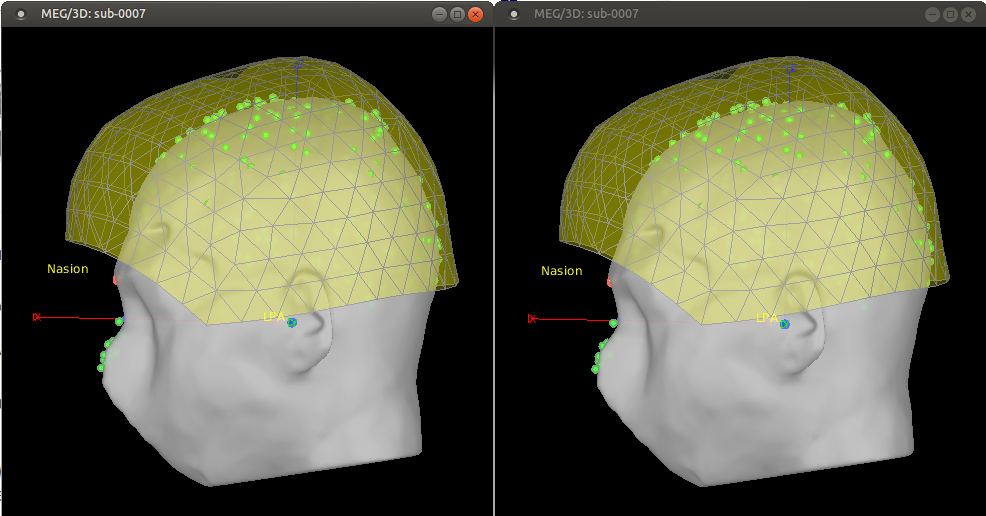Screen dimensions: 986x516
Task: Click the red X axis endpoint in left window
Action: [37, 317]
